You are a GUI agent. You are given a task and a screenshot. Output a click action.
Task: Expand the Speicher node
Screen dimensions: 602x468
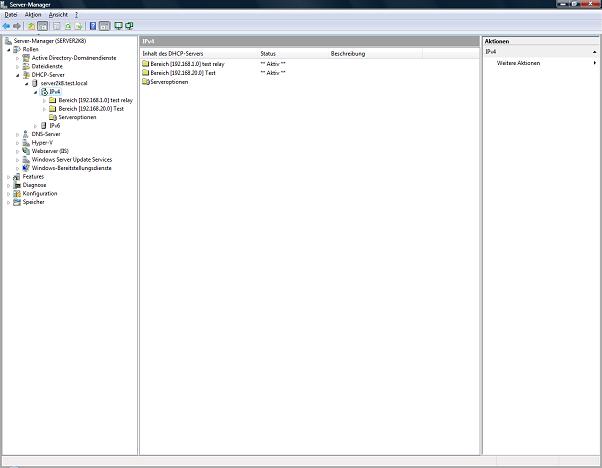pyautogui.click(x=8, y=202)
